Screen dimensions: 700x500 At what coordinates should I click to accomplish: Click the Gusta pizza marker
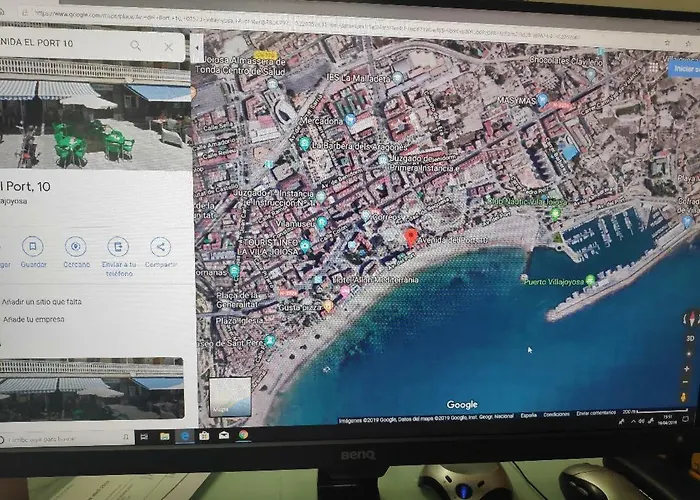click(328, 306)
